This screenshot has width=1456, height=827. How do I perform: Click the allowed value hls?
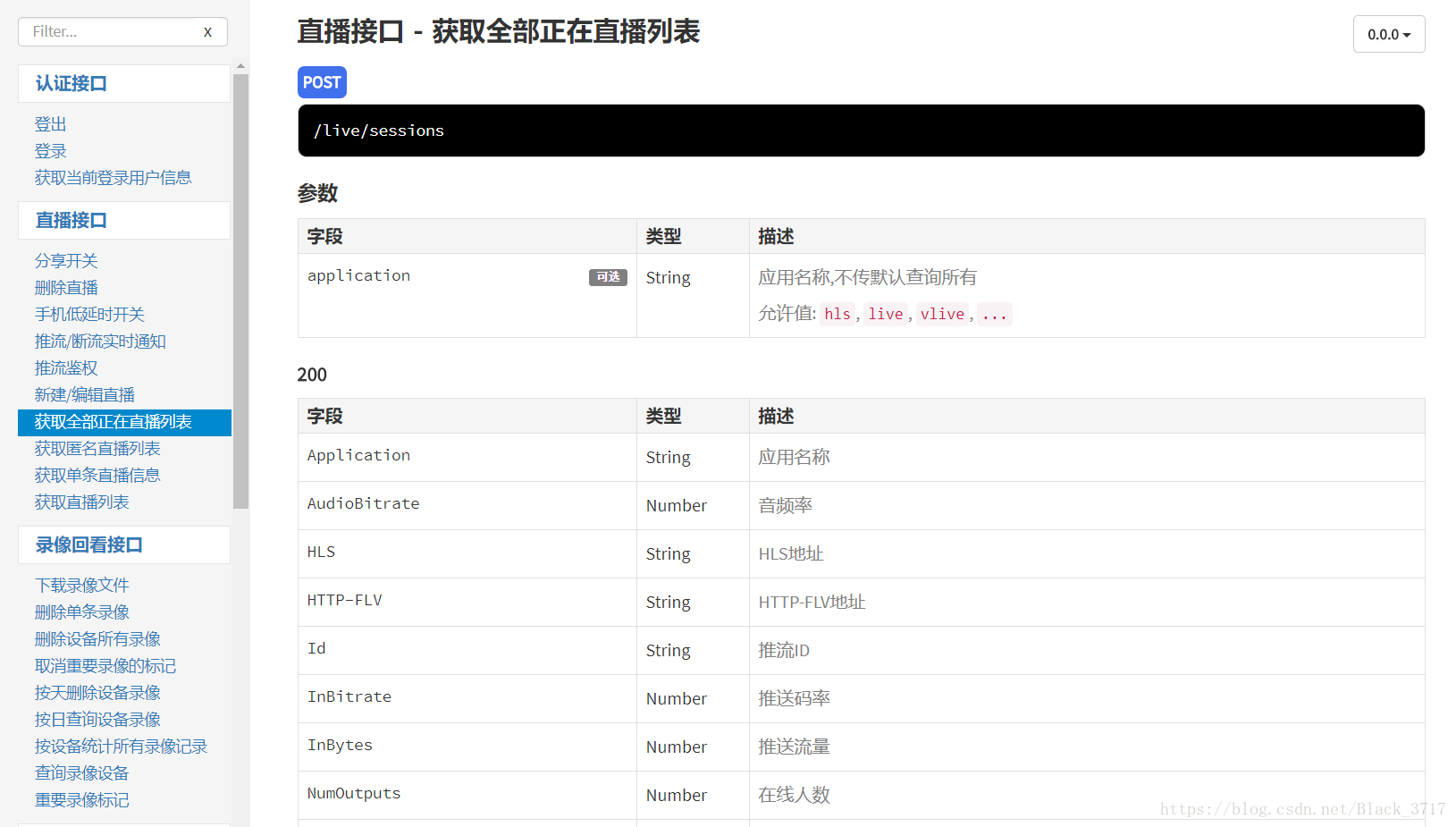tap(837, 314)
